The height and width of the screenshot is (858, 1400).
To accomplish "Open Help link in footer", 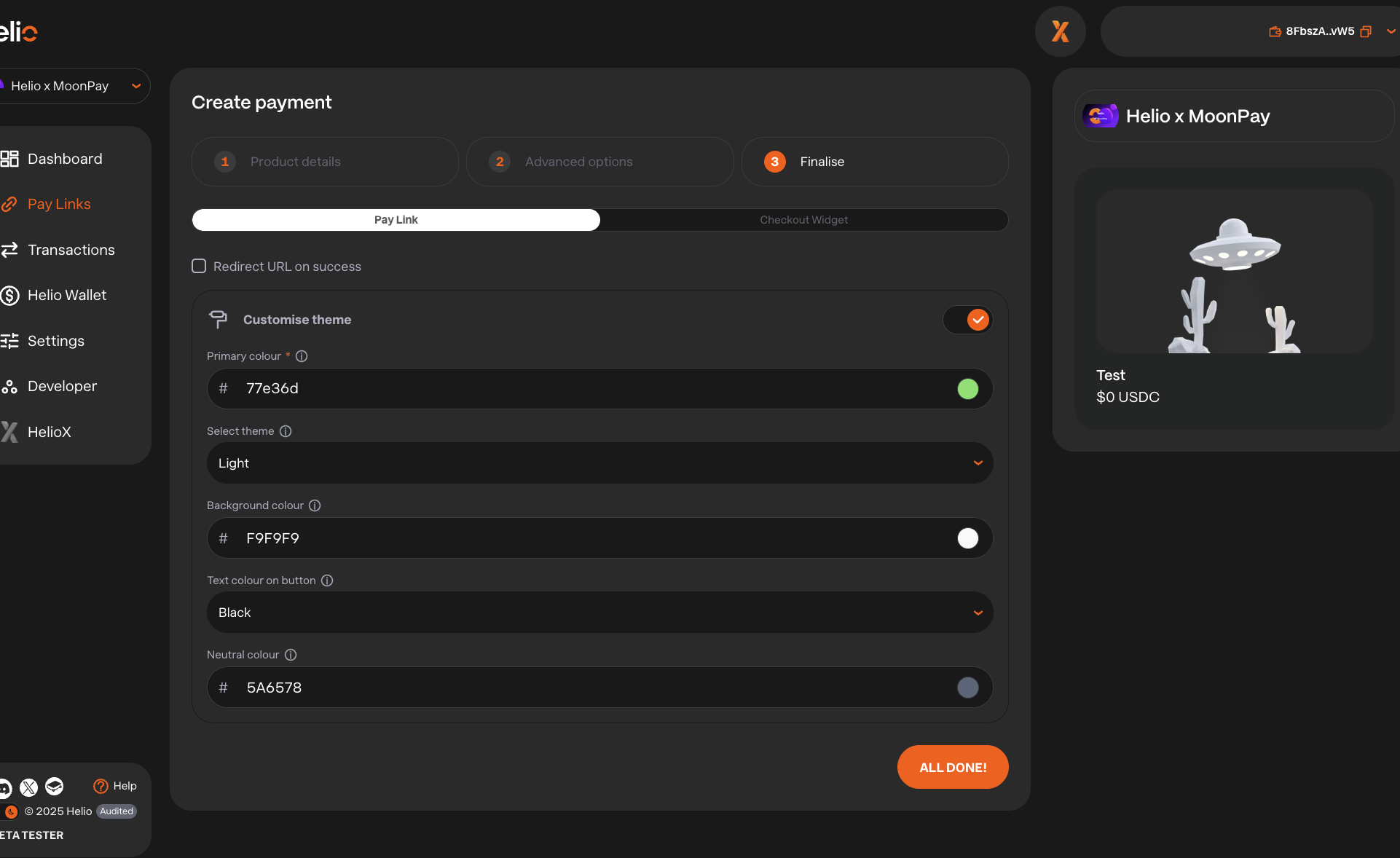I will coord(125,786).
